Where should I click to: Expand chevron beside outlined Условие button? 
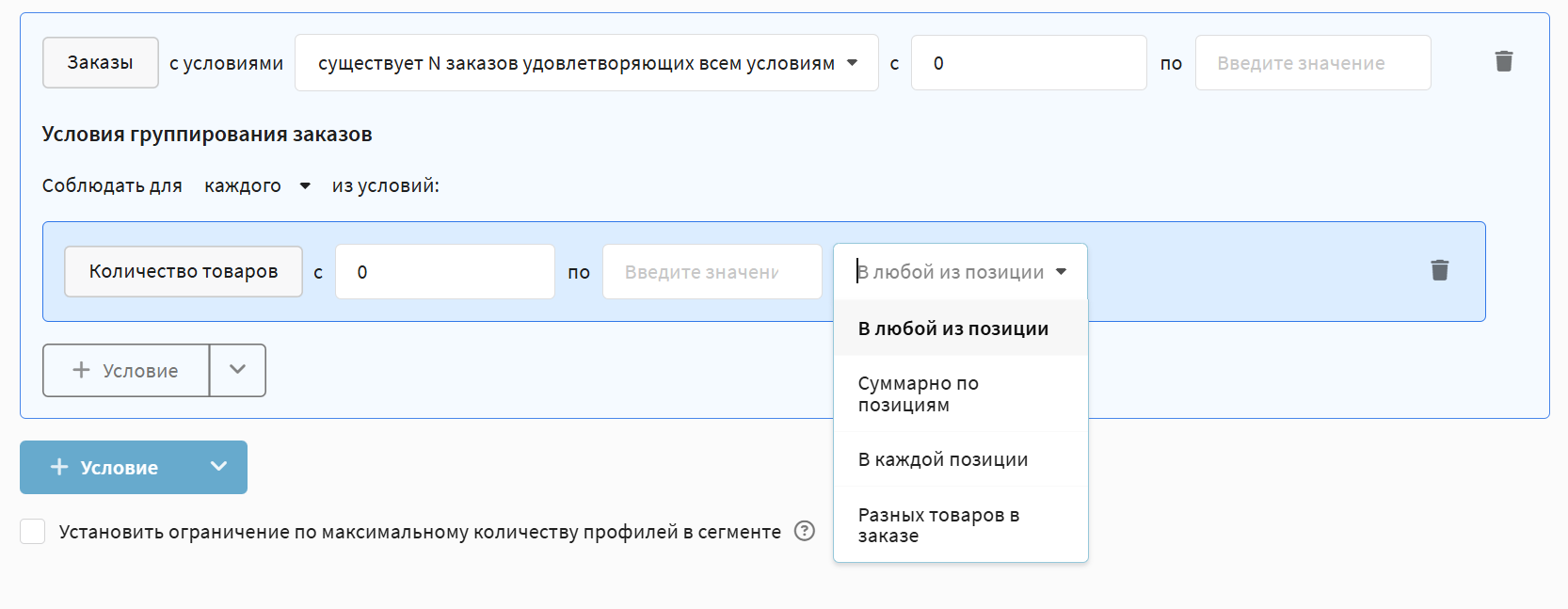click(x=237, y=370)
